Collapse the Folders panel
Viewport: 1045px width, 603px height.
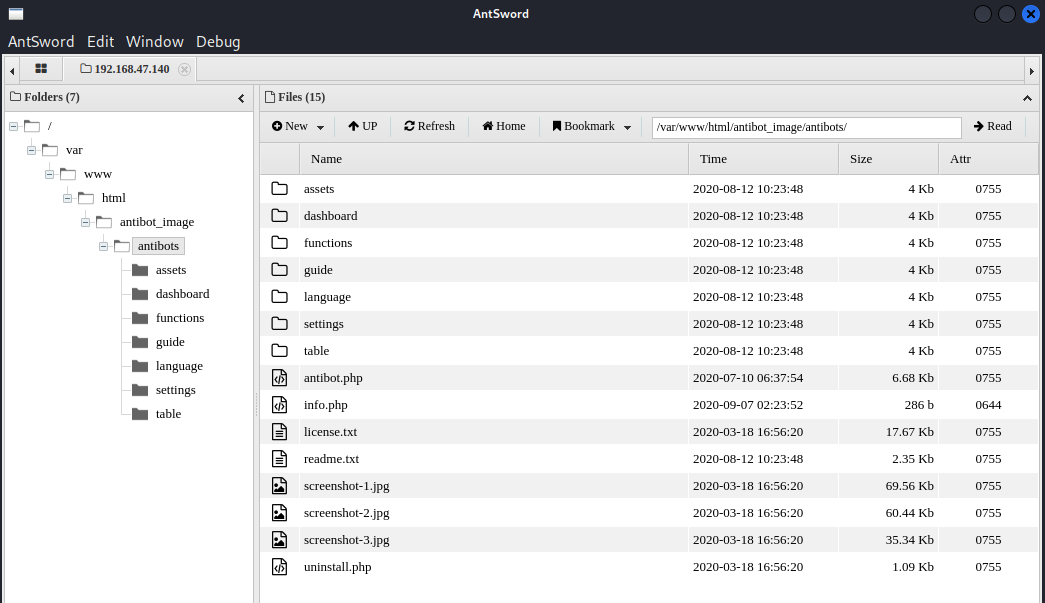pos(241,98)
